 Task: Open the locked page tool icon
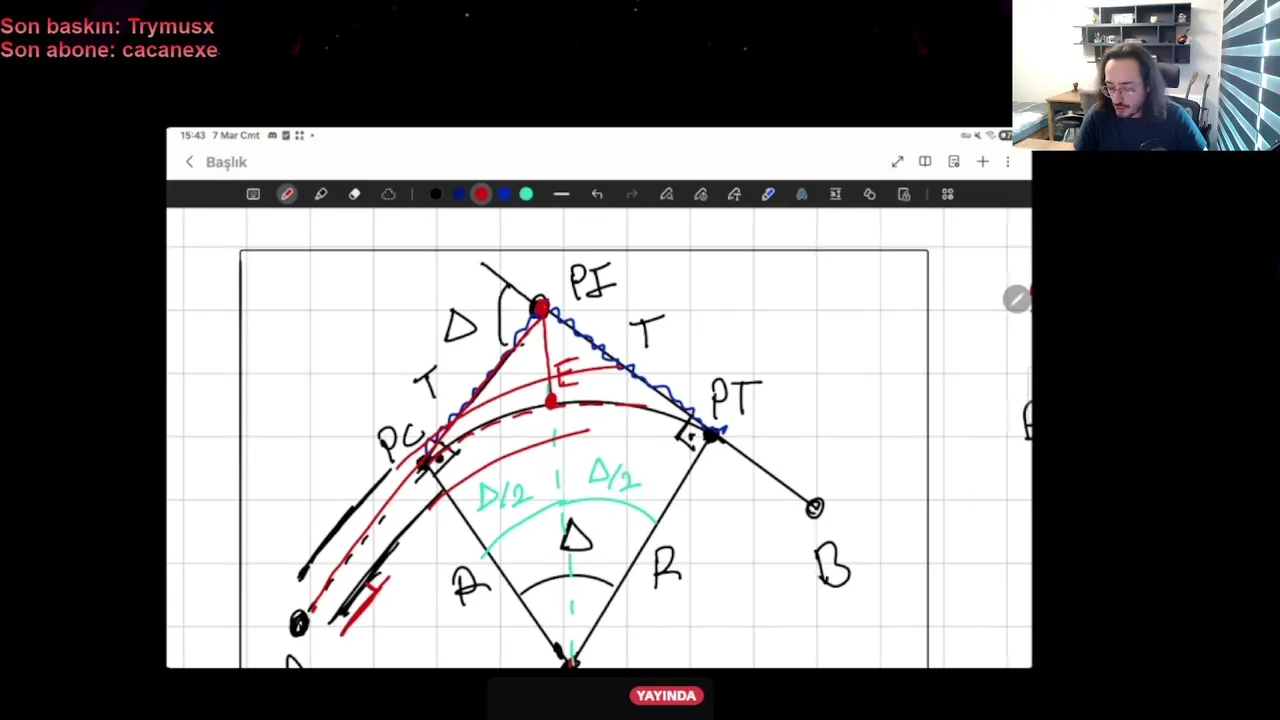904,194
